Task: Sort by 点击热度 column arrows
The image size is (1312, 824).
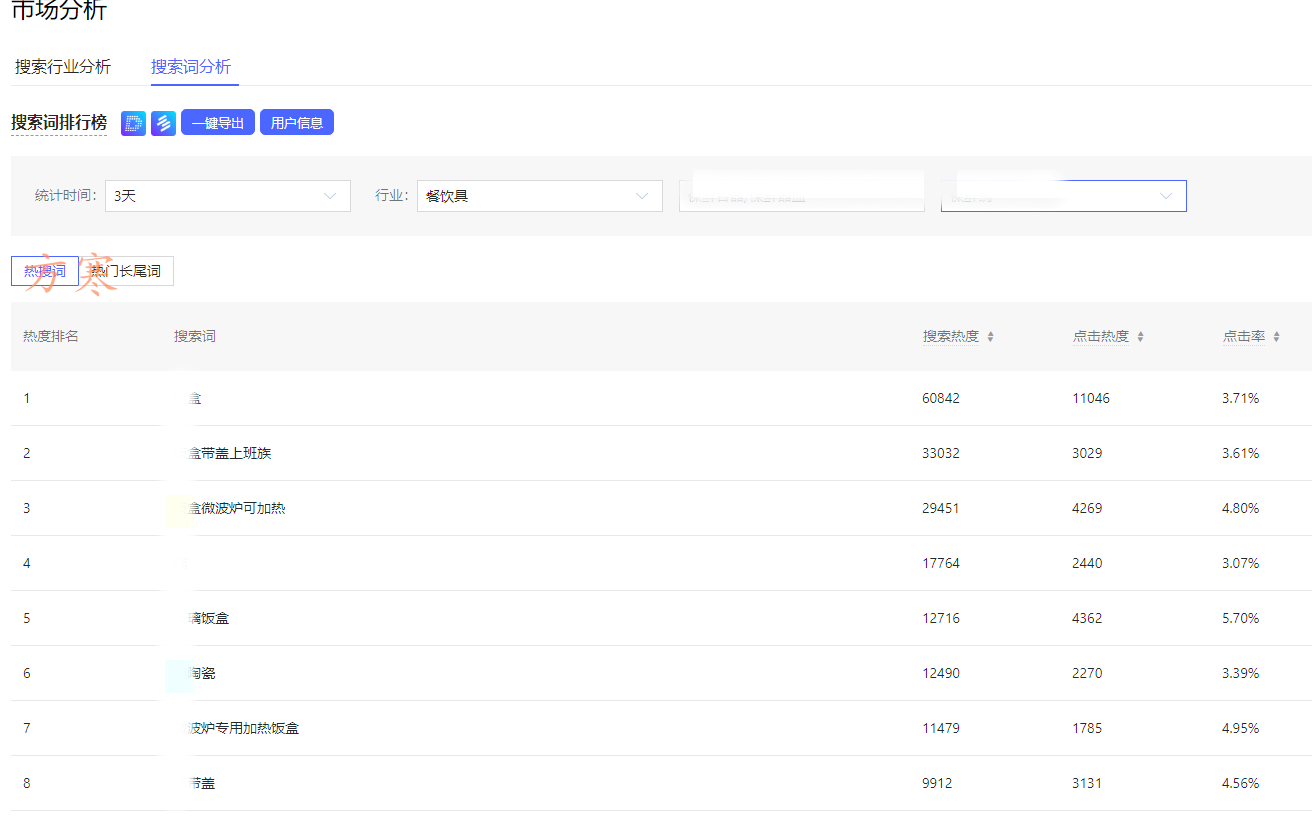Action: click(1140, 337)
